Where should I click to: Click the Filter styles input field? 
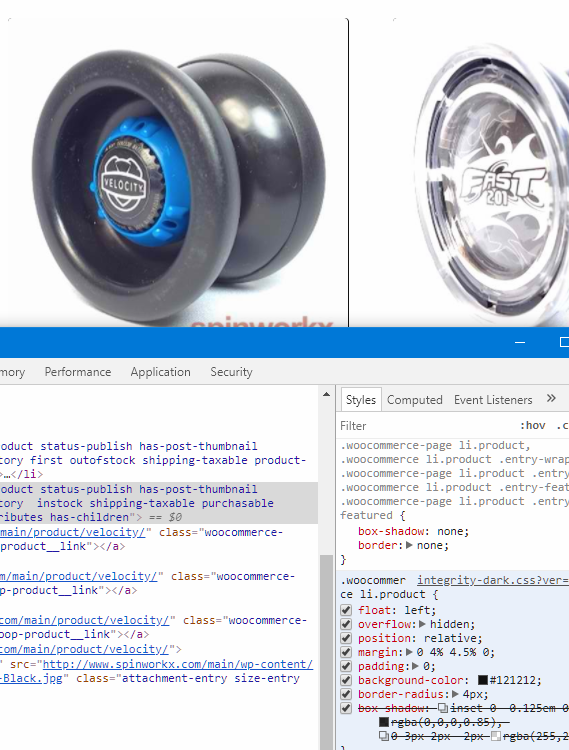426,426
